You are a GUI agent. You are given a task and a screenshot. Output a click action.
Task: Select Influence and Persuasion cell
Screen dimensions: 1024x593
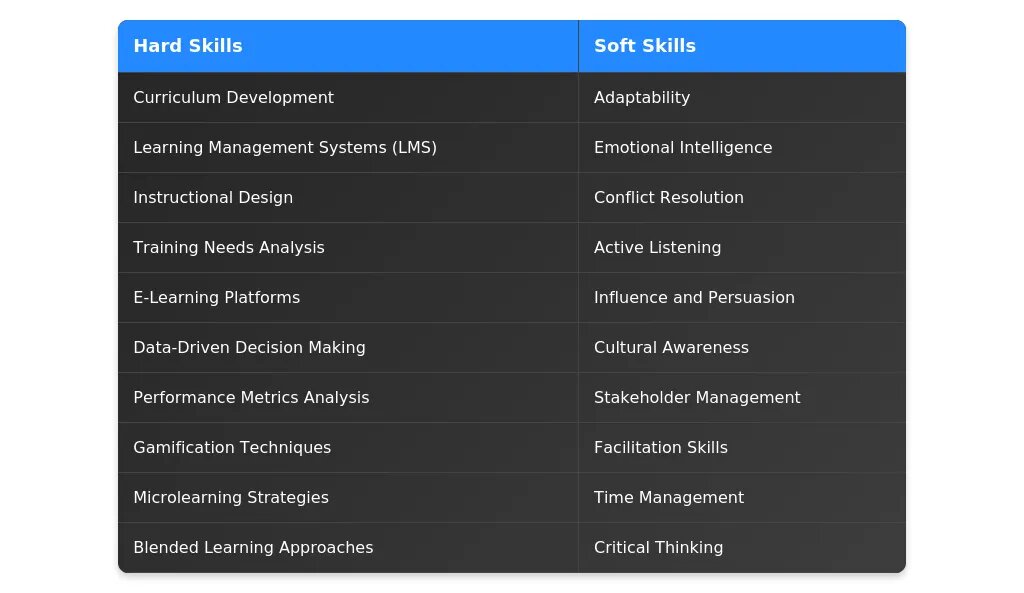click(694, 298)
